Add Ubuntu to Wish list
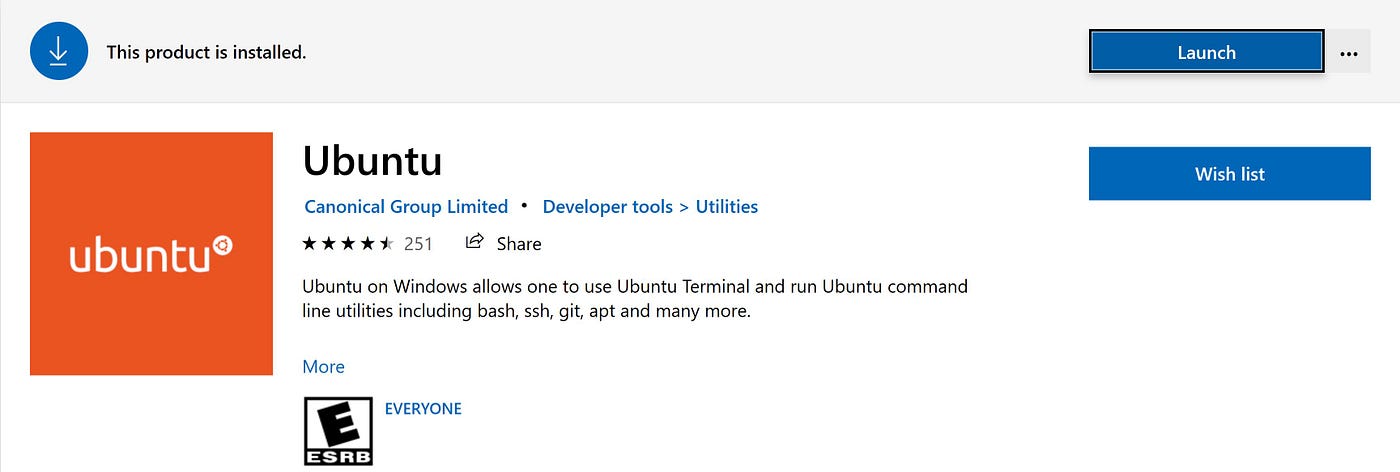The width and height of the screenshot is (1400, 472). [x=1229, y=174]
